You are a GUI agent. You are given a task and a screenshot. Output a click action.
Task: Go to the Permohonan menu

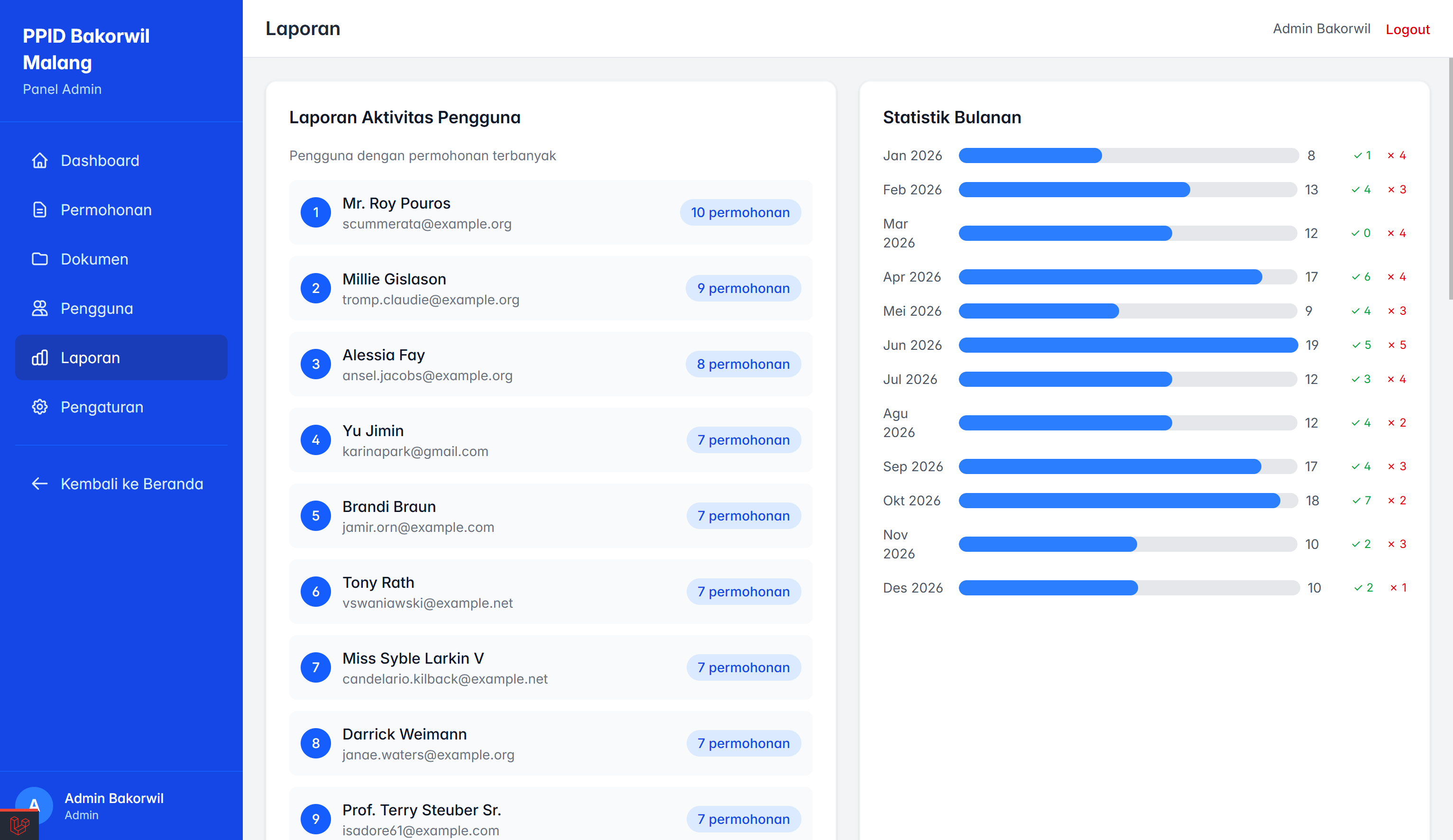(121, 210)
